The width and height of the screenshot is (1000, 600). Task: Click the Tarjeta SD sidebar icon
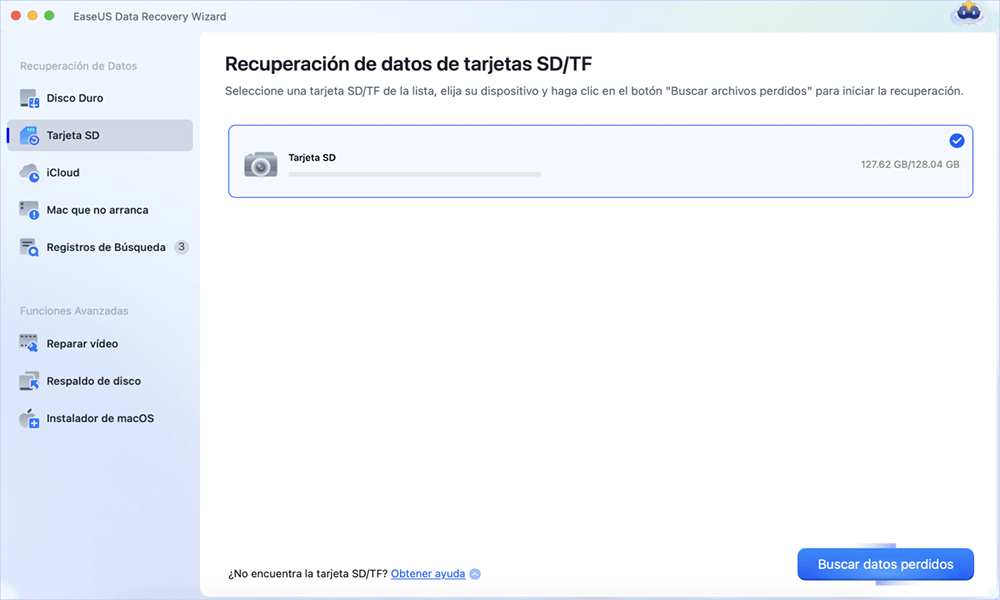[x=29, y=136]
